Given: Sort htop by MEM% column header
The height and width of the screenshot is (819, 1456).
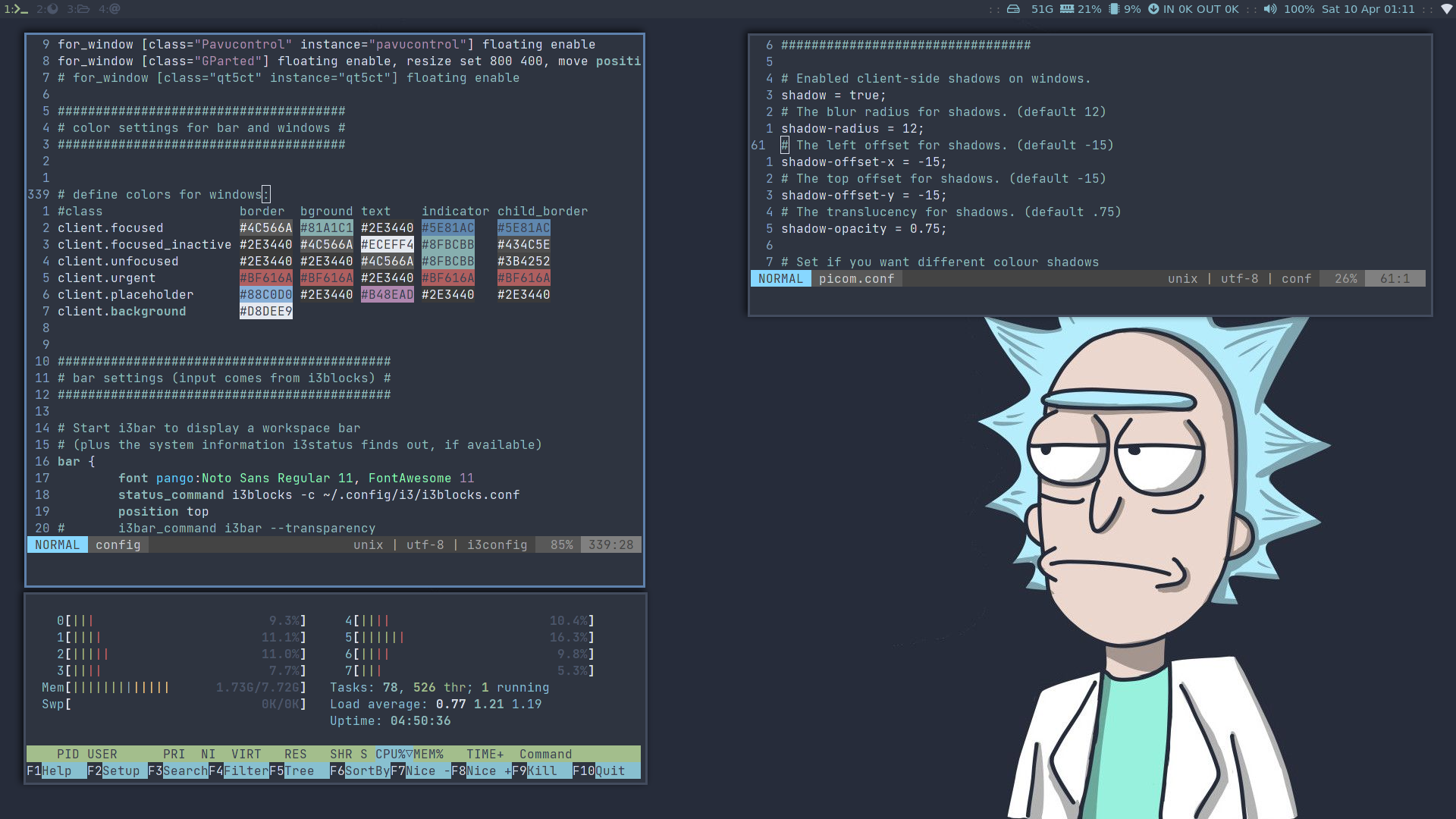Looking at the screenshot, I should click(x=428, y=755).
